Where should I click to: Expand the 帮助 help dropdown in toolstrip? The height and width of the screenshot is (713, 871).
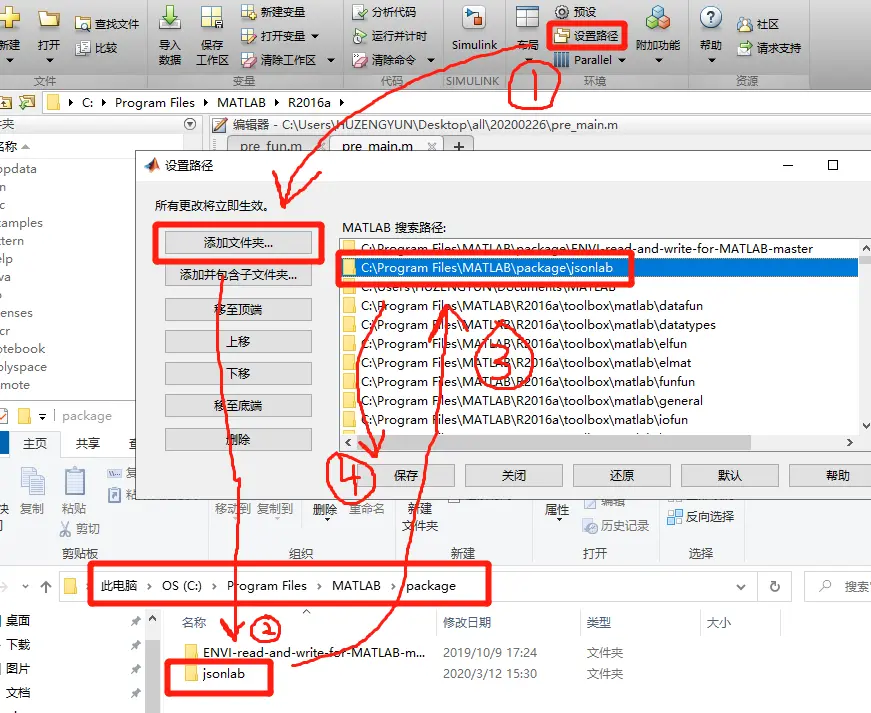click(711, 60)
